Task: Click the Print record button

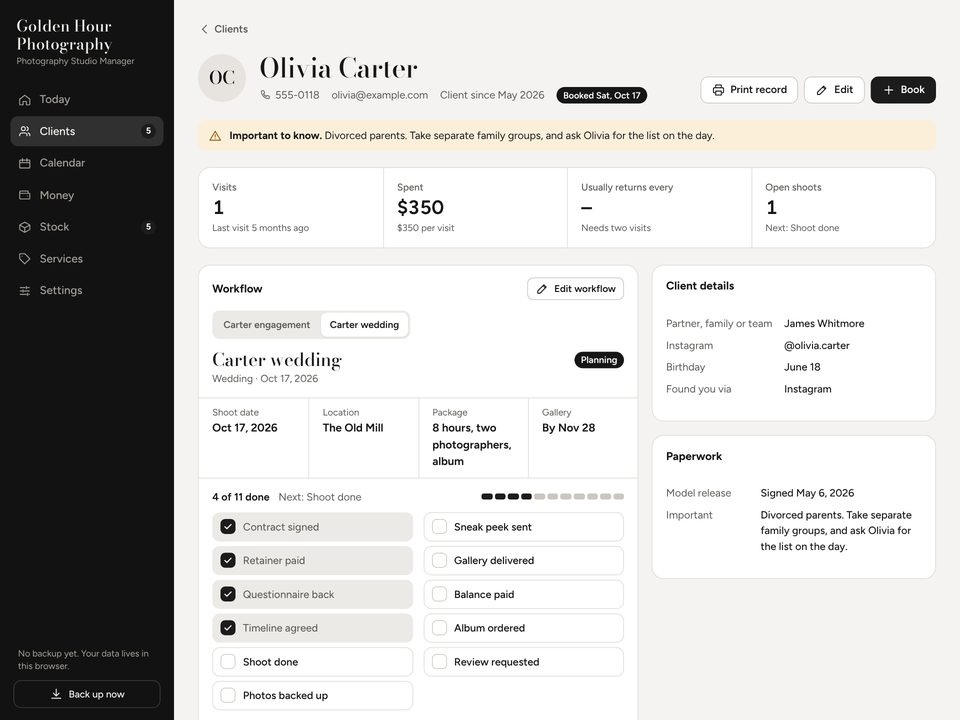Action: (x=749, y=90)
